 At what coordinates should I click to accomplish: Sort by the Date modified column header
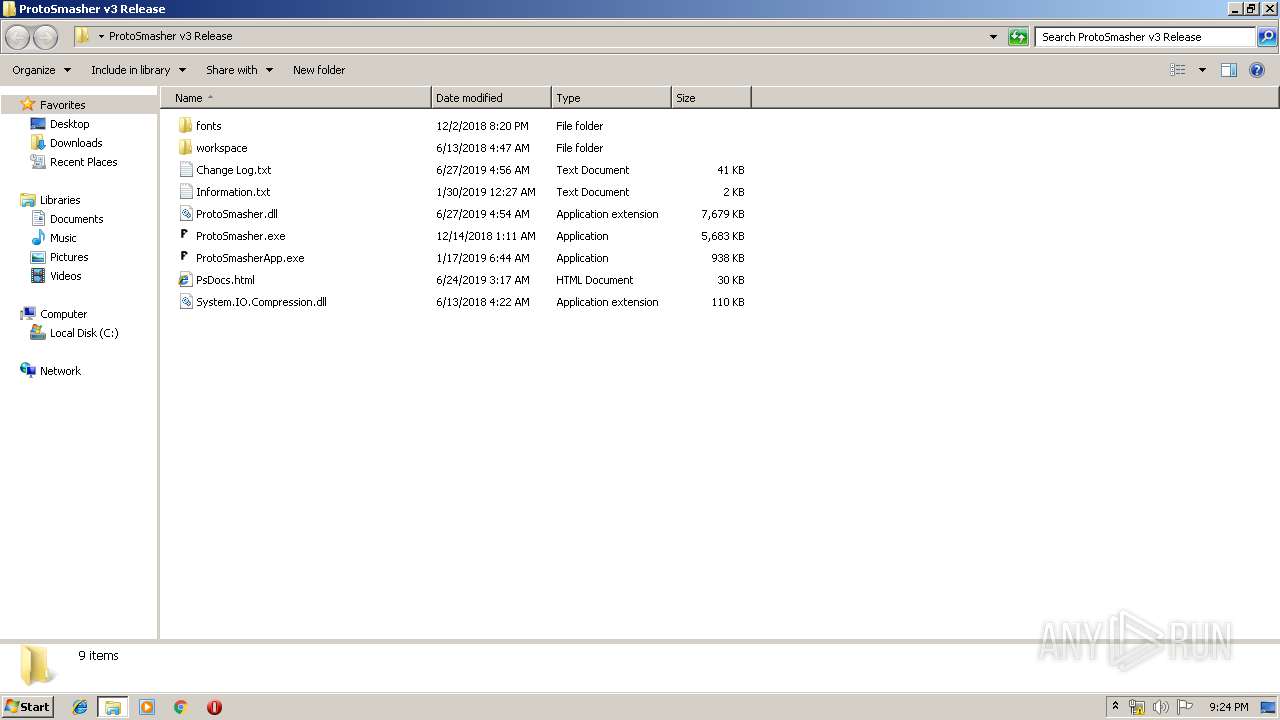491,98
